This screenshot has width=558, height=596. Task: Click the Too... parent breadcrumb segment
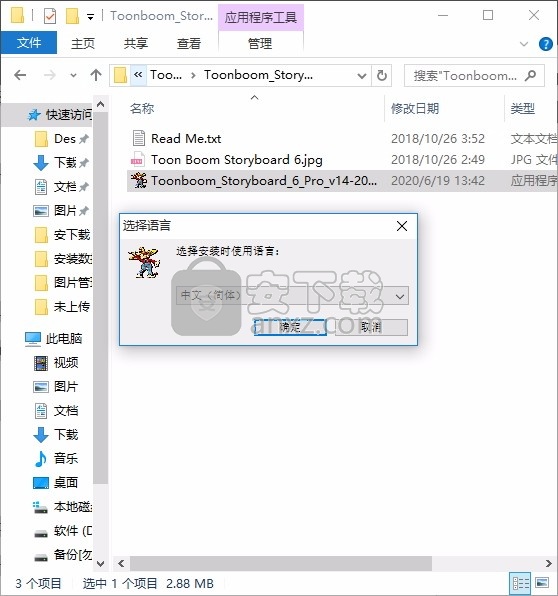[166, 75]
